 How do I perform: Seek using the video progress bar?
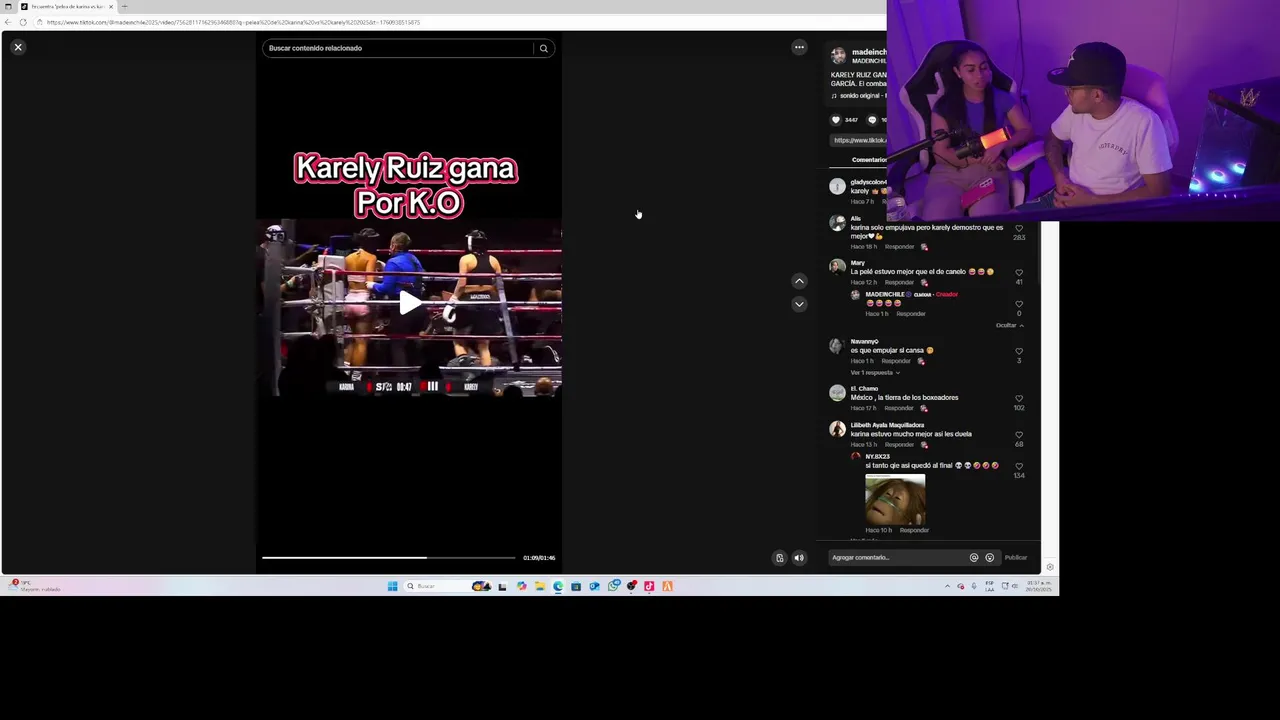click(389, 557)
